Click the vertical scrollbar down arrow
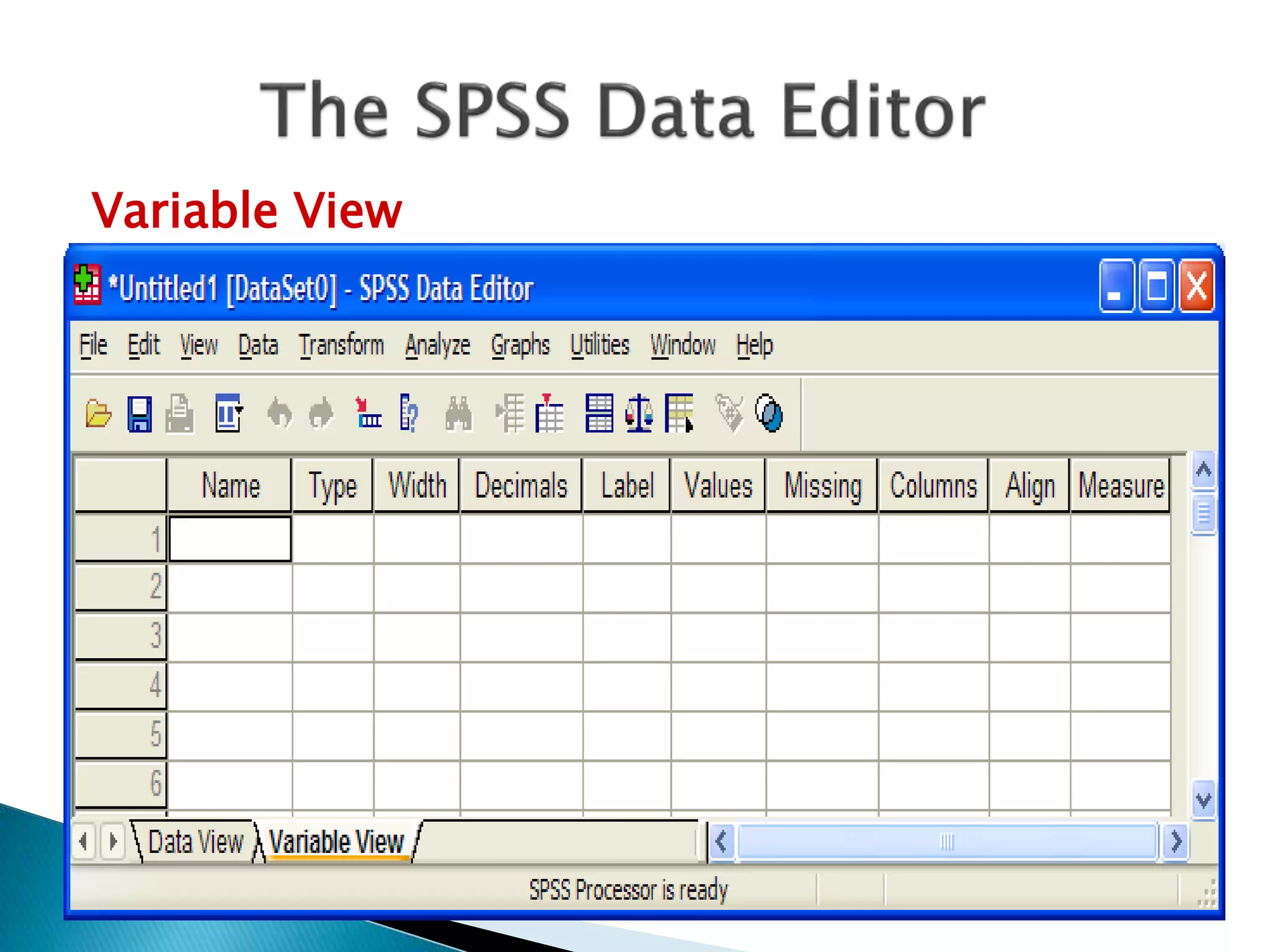The height and width of the screenshot is (952, 1270). tap(1203, 800)
